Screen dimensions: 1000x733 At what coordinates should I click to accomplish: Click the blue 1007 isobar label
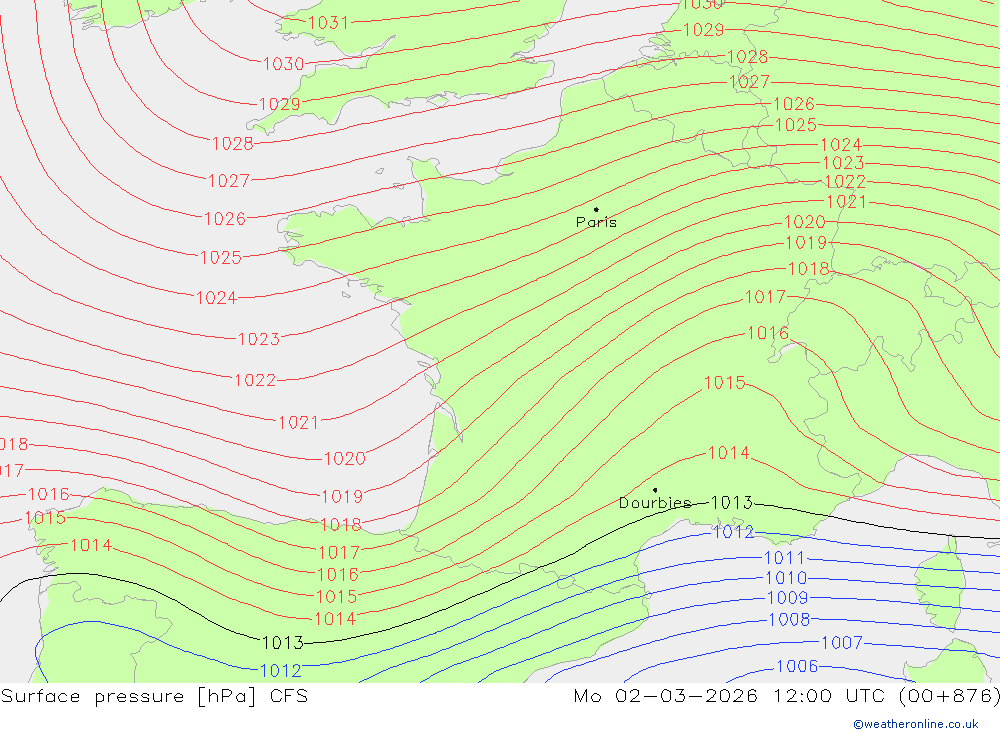[842, 642]
